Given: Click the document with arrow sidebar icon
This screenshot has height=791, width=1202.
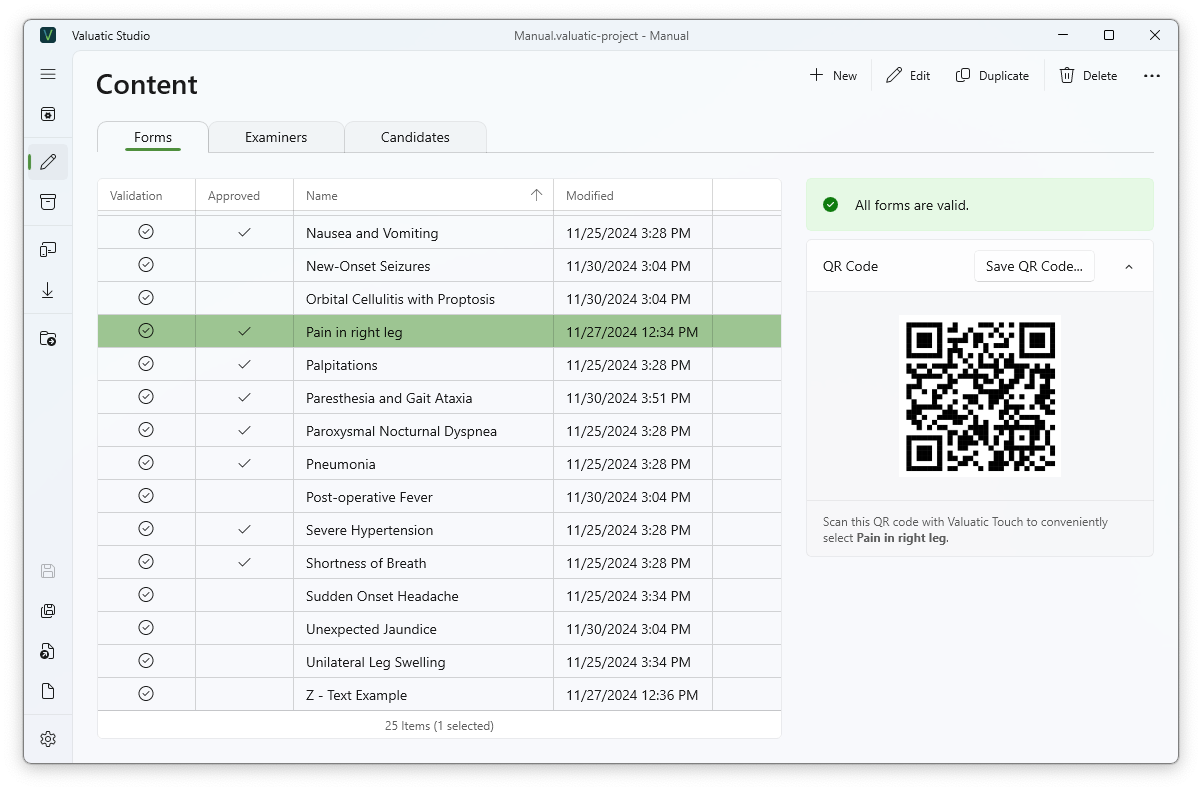Looking at the screenshot, I should 48,651.
